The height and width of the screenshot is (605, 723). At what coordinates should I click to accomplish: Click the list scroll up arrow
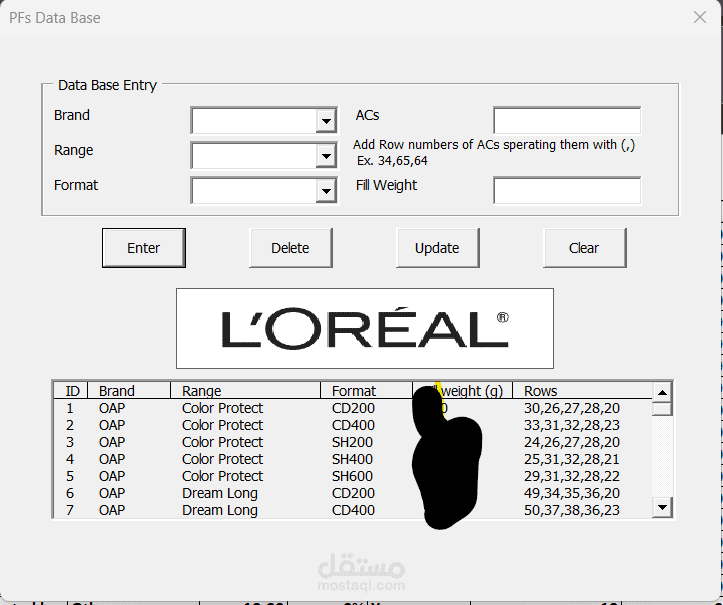point(662,392)
